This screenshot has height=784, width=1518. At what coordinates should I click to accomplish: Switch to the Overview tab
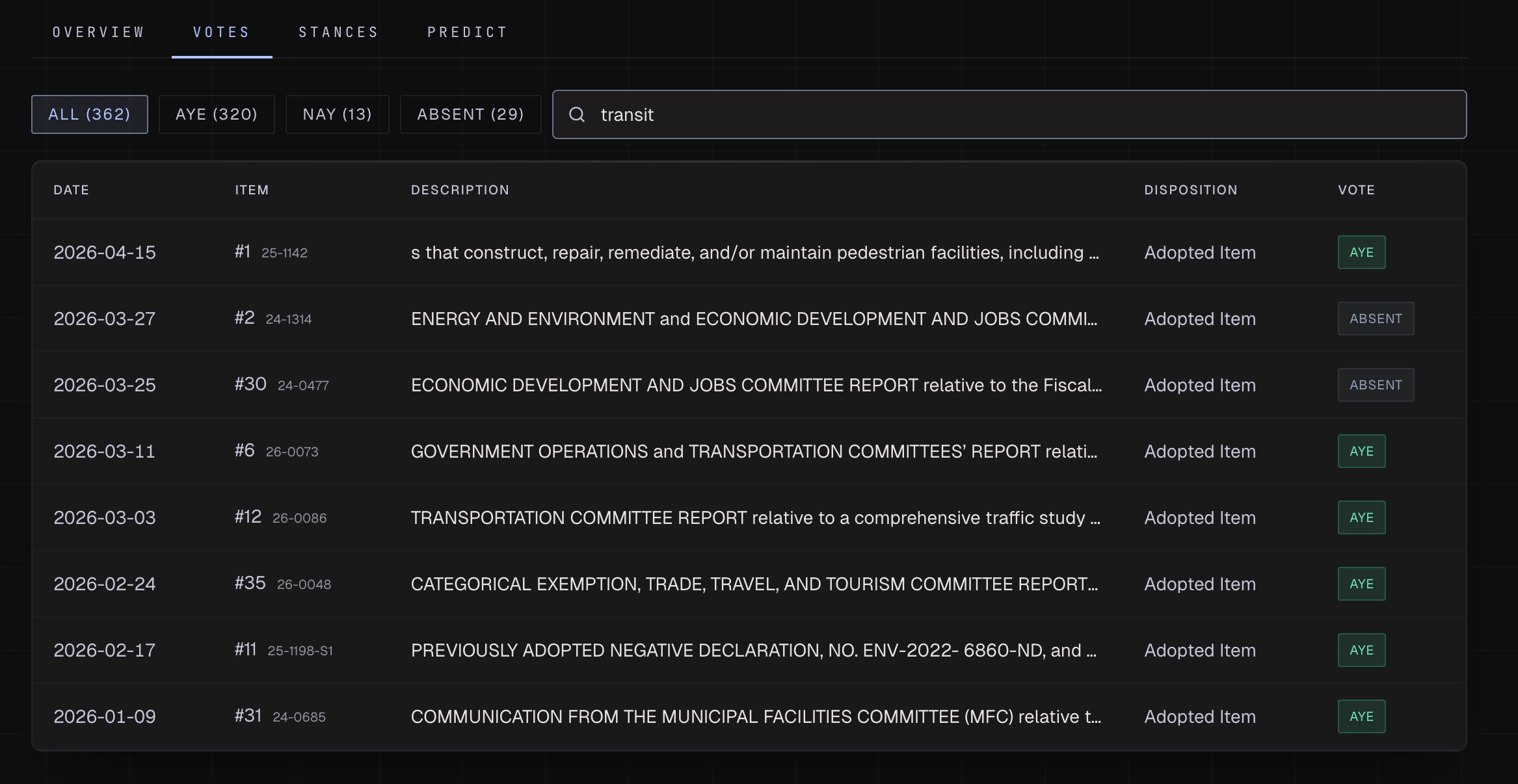[99, 32]
